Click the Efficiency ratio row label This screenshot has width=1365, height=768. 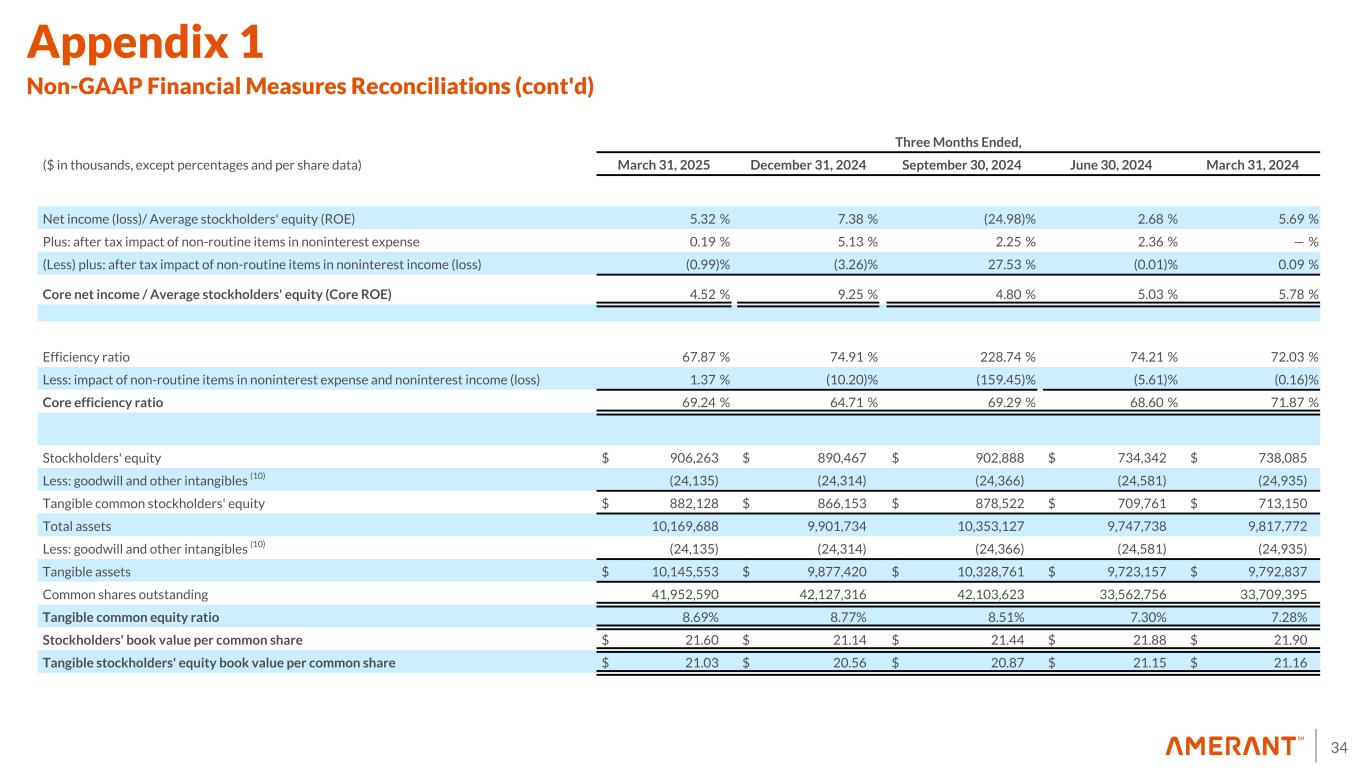pos(85,357)
